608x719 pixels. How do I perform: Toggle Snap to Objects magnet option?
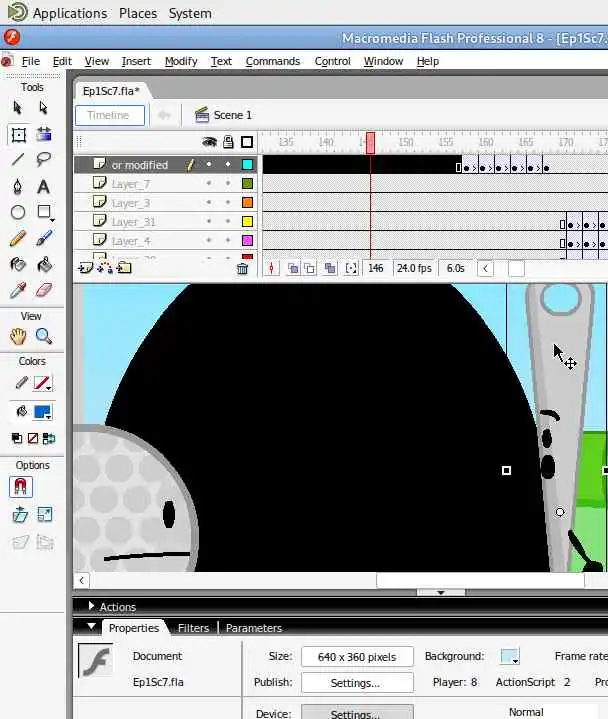(21, 487)
